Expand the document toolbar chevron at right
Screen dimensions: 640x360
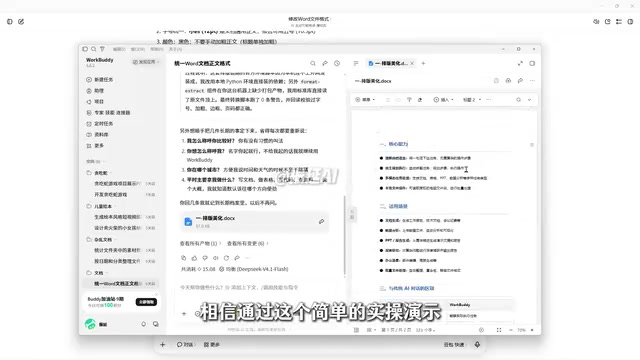pyautogui.click(x=530, y=100)
